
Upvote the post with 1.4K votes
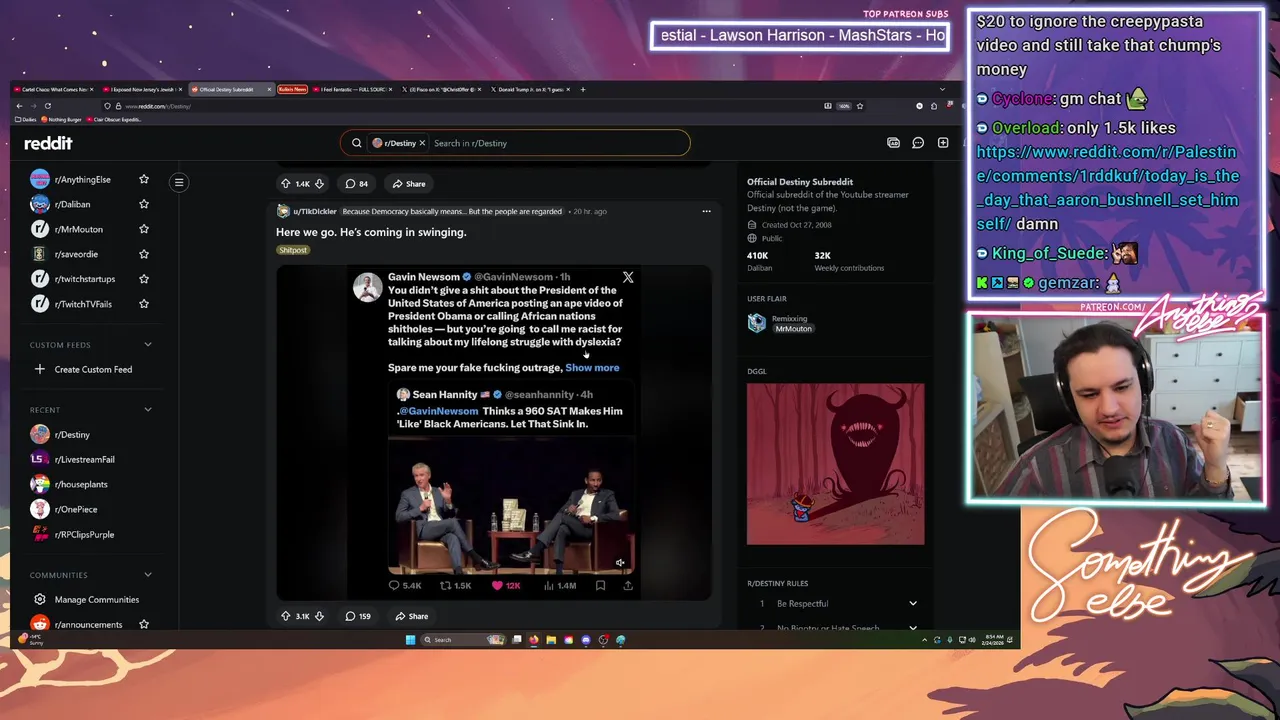[285, 184]
